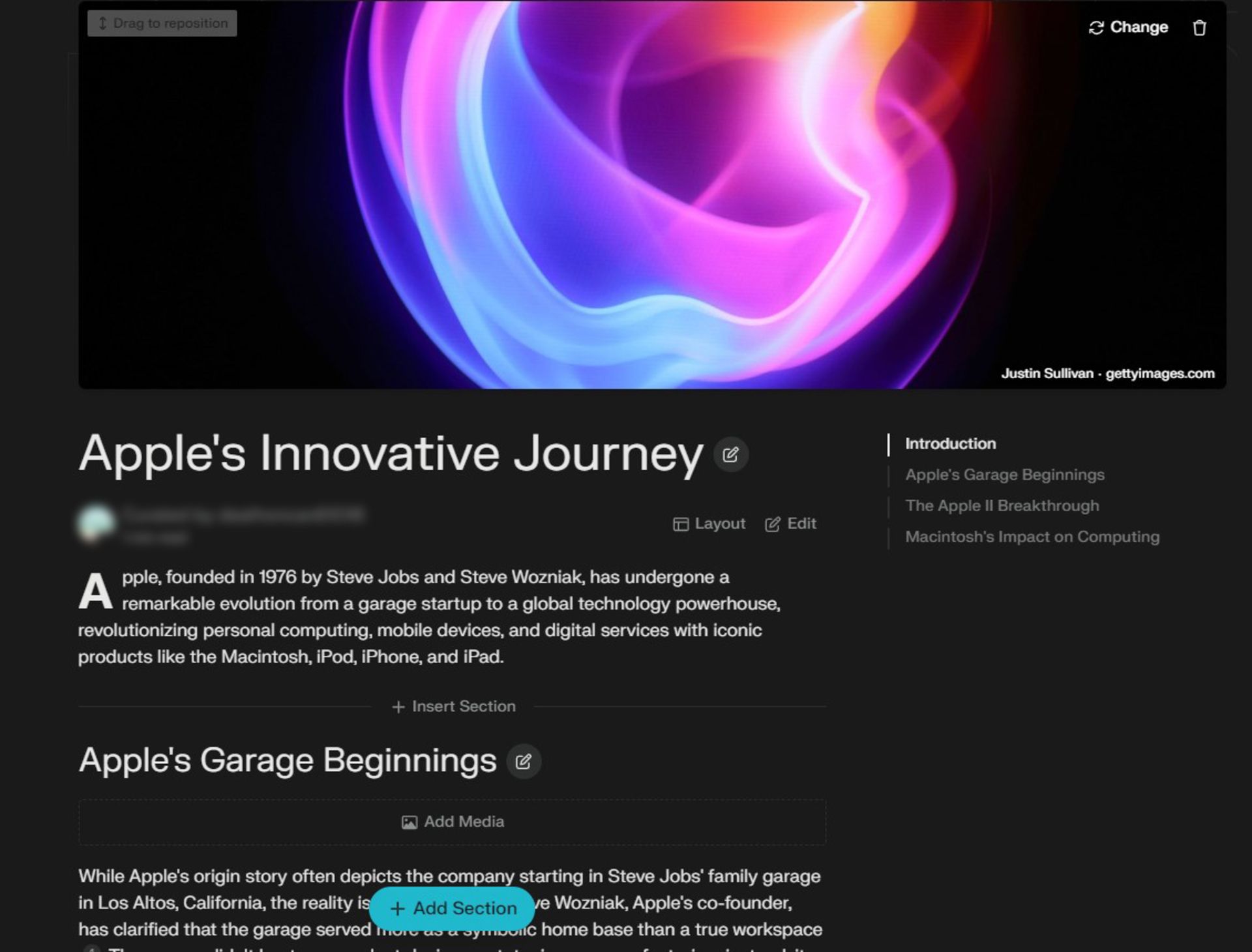Screen dimensions: 1252x952
Task: Navigate to Macintosh's Impact on Computing
Action: tap(1032, 537)
